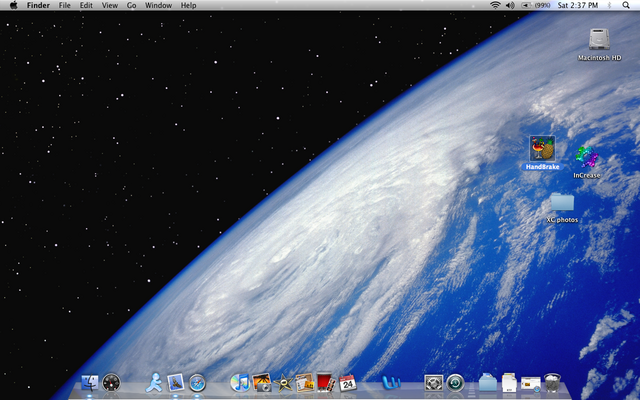640x400 pixels.
Task: Click the iPhoto dock icon
Action: (262, 382)
